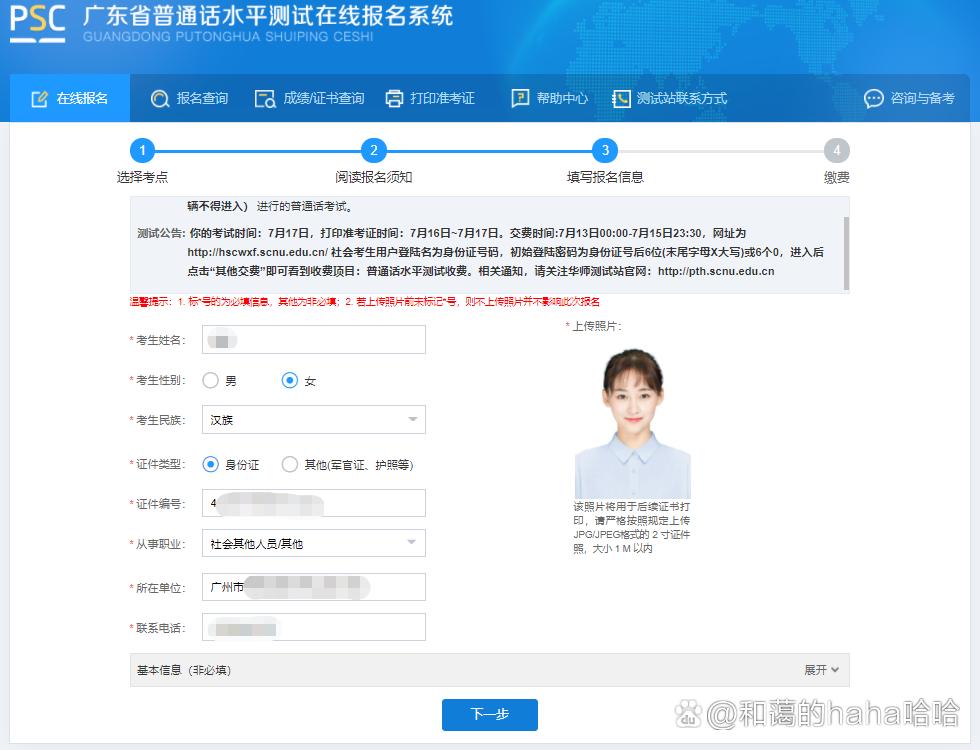Click the 测试站联系方式 icon
Screen dimensions: 980x750
(x=621, y=98)
